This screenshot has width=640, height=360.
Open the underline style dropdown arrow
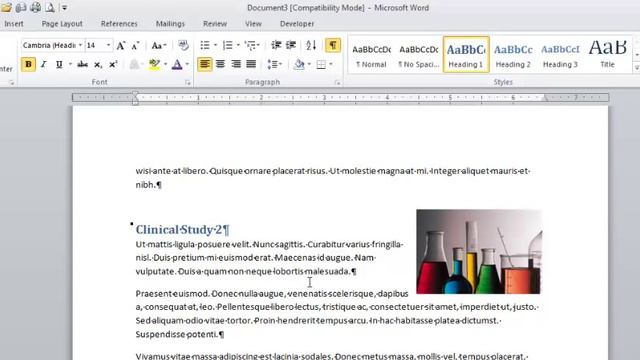click(70, 64)
